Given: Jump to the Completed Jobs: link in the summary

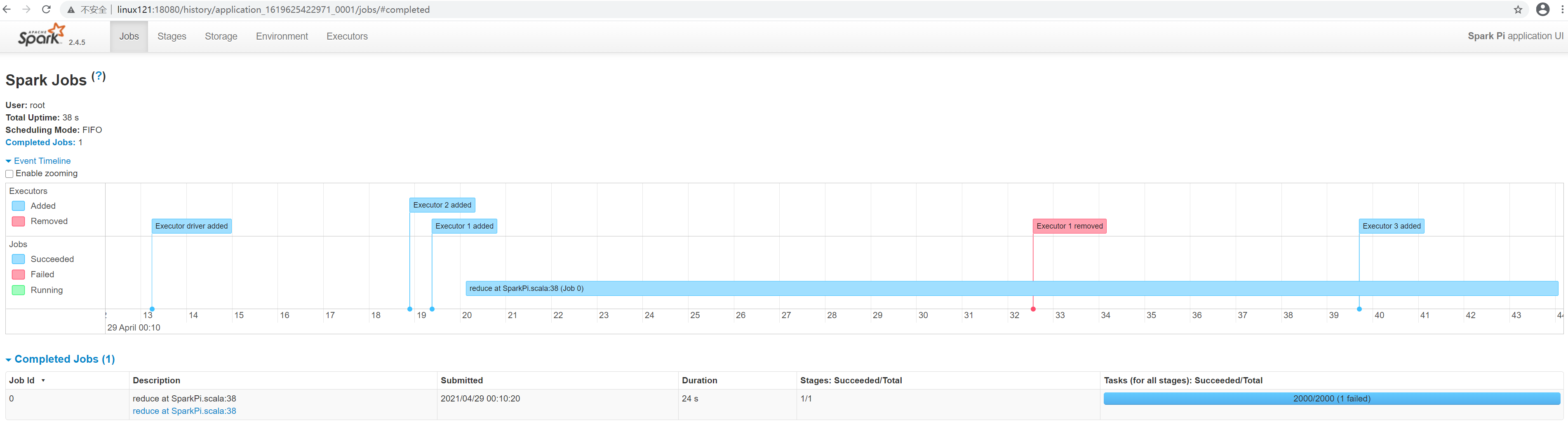Looking at the screenshot, I should pos(40,142).
